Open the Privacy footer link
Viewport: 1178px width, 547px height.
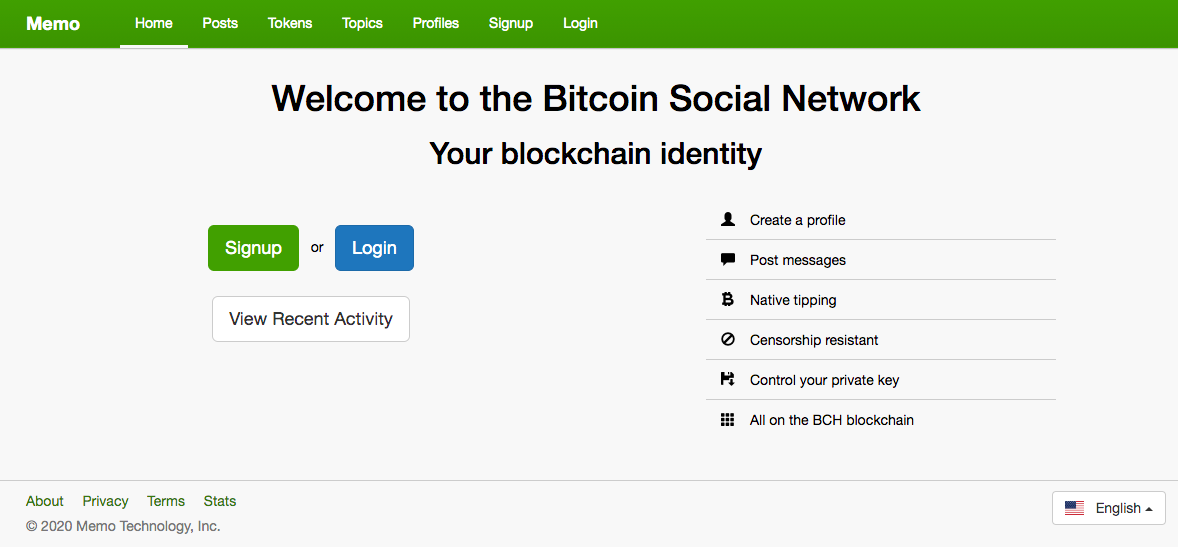pos(105,501)
